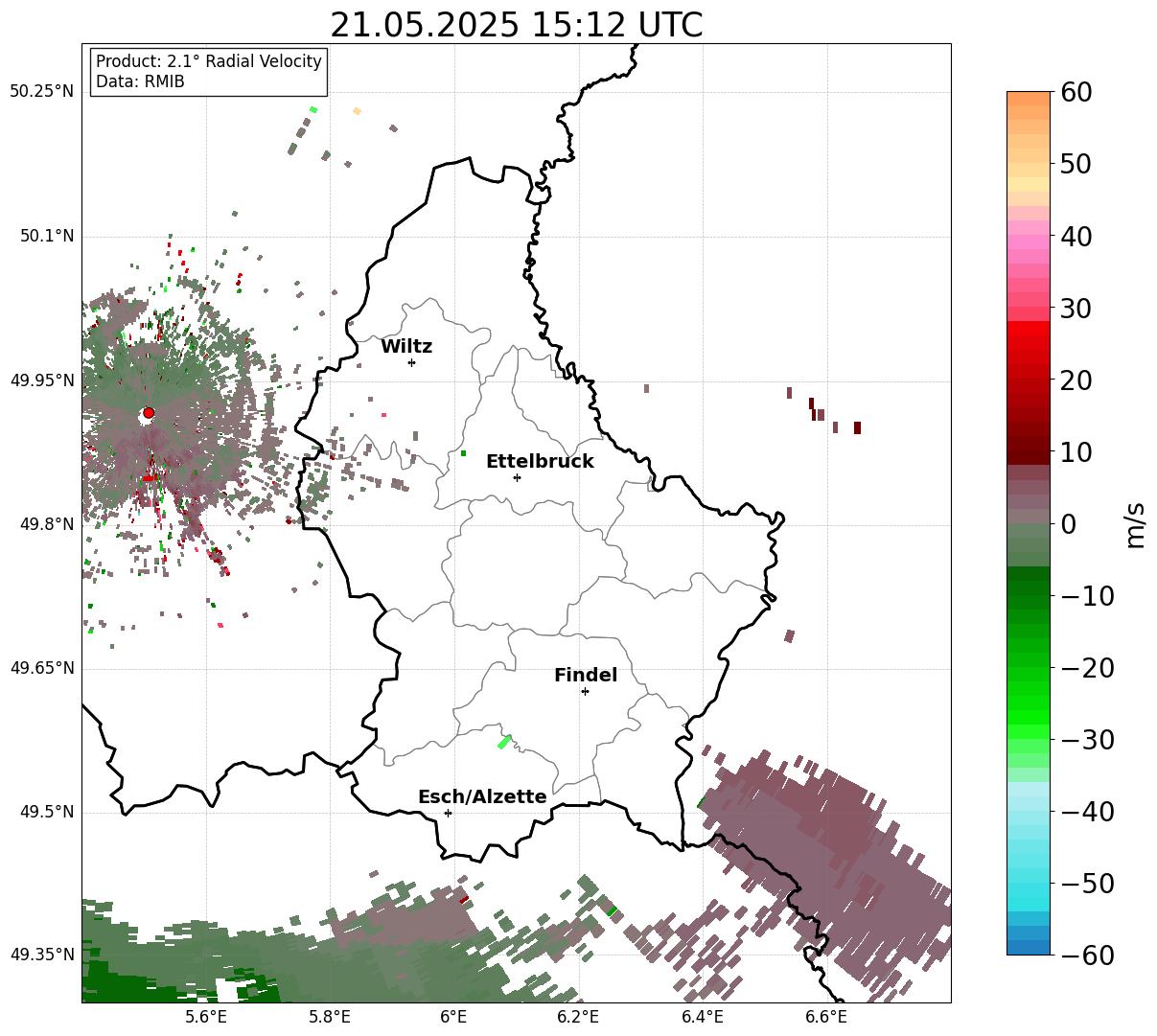Click the Wiltz station cross marker
This screenshot has height=1036, width=1157.
coord(411,362)
